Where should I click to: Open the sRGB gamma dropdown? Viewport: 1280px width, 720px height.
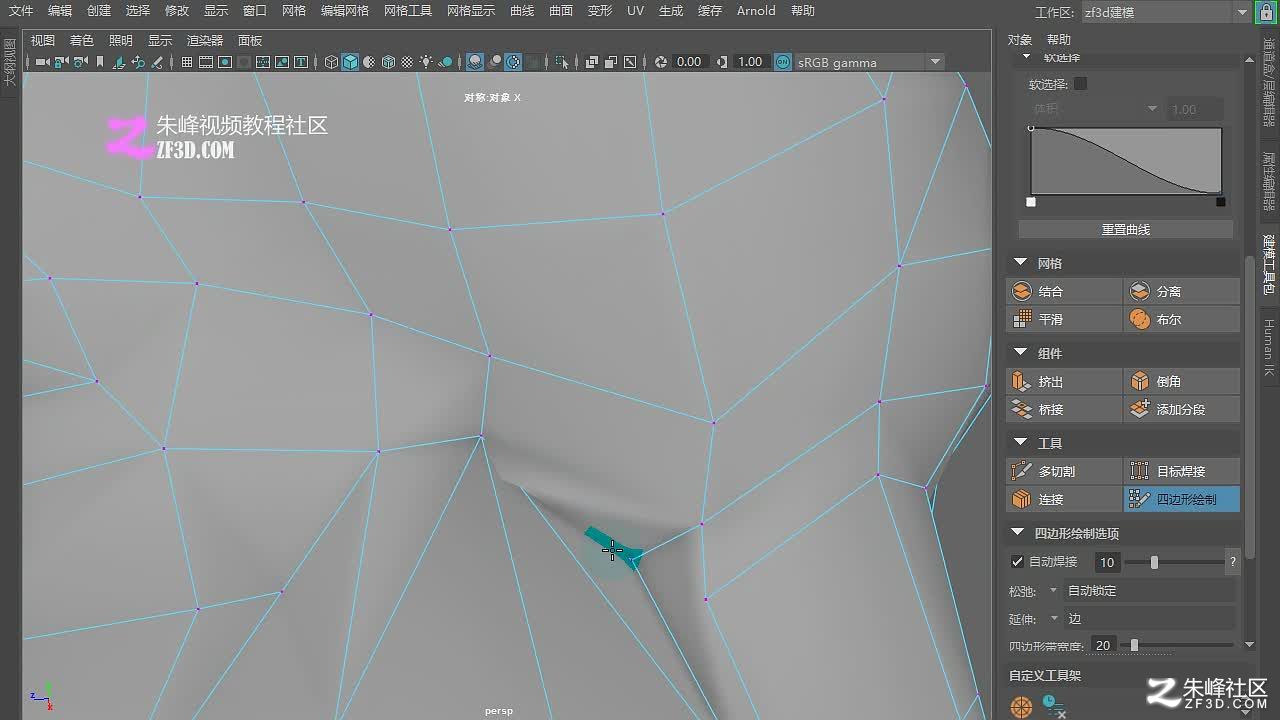pos(869,62)
